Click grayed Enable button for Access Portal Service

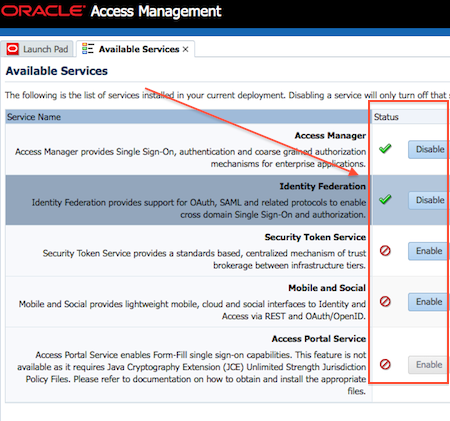point(429,365)
